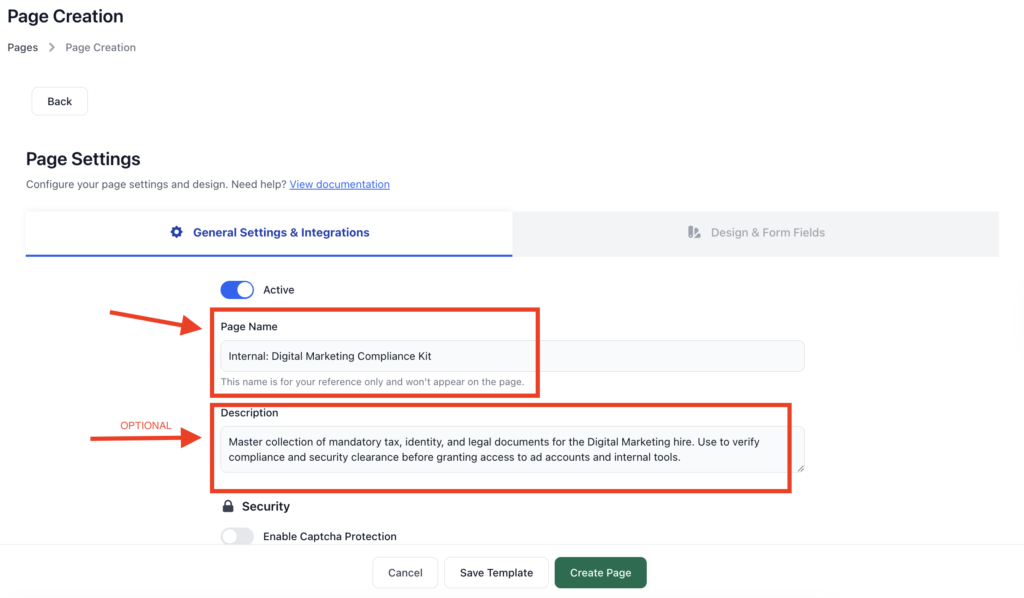Click the Save Template button
Screen dimensions: 1024x598
tap(495, 572)
